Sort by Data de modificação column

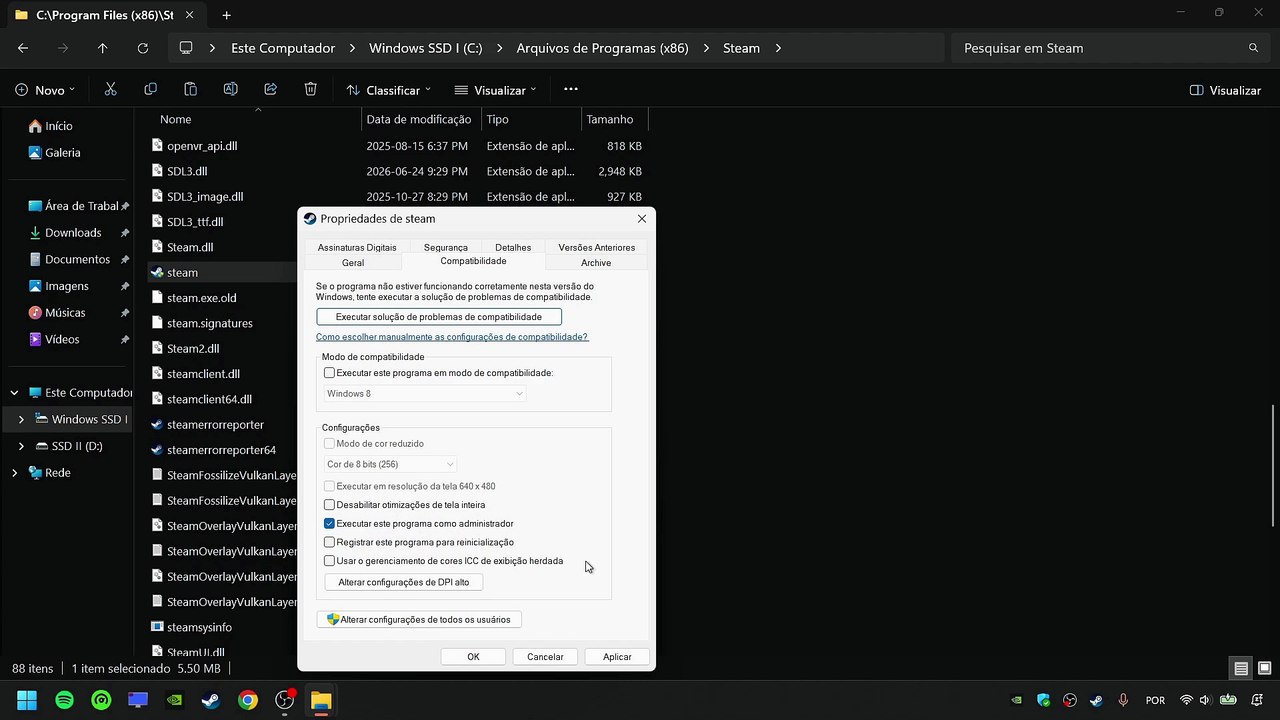pyautogui.click(x=419, y=119)
